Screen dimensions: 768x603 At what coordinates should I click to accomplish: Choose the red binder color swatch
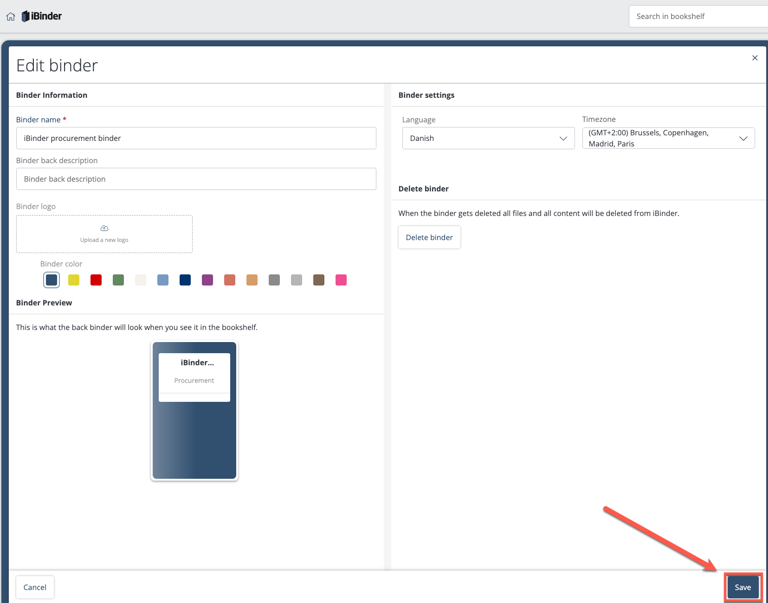pos(96,280)
